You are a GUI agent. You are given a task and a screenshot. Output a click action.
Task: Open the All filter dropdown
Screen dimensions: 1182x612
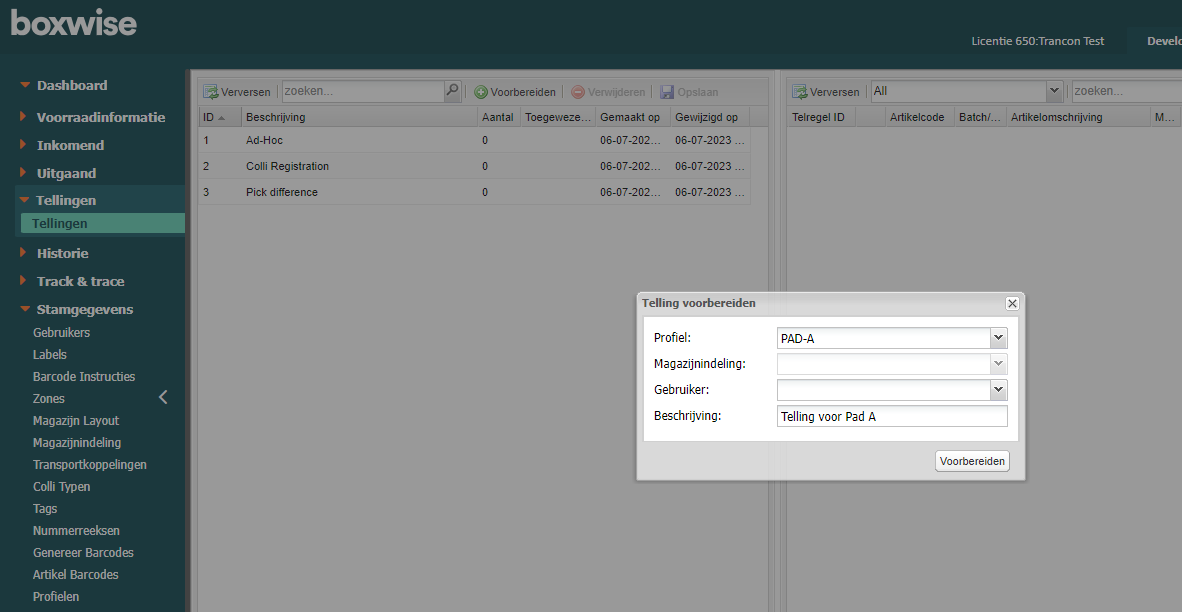[x=1054, y=91]
